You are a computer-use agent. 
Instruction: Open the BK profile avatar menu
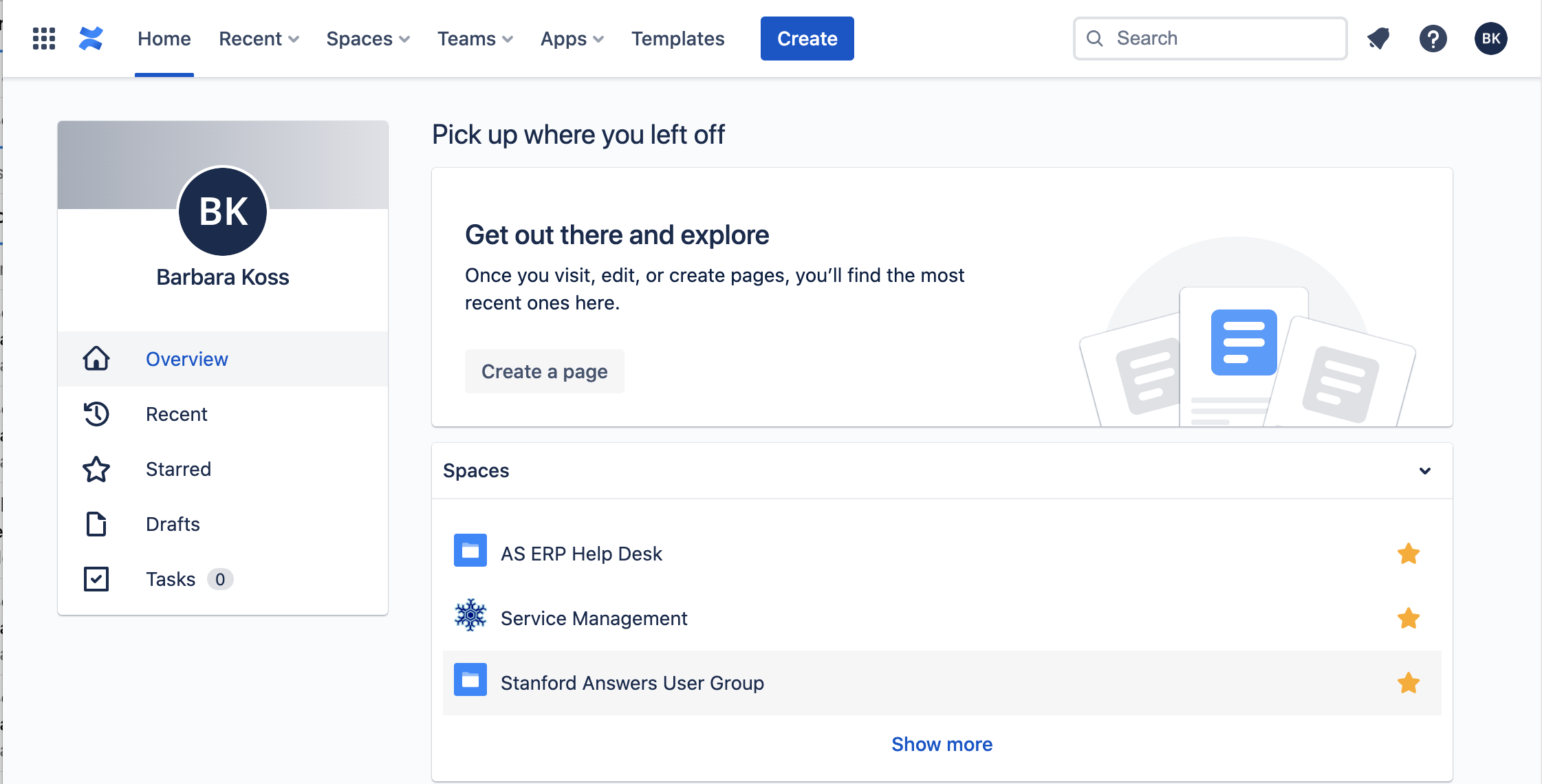point(1491,39)
